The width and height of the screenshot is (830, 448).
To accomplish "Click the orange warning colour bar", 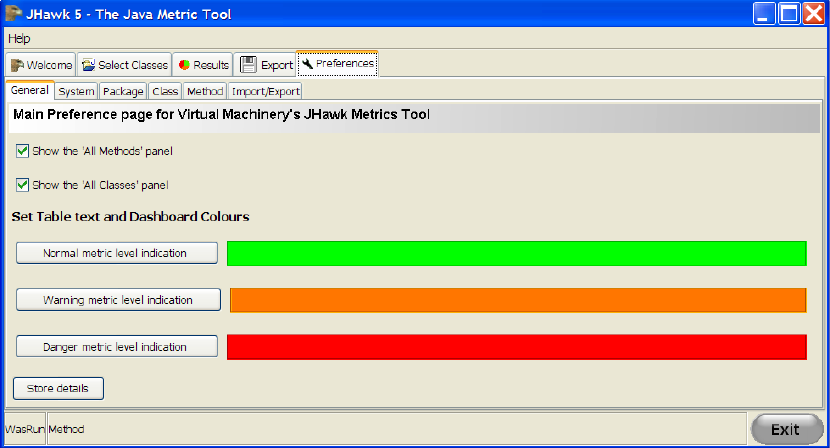I will [518, 300].
